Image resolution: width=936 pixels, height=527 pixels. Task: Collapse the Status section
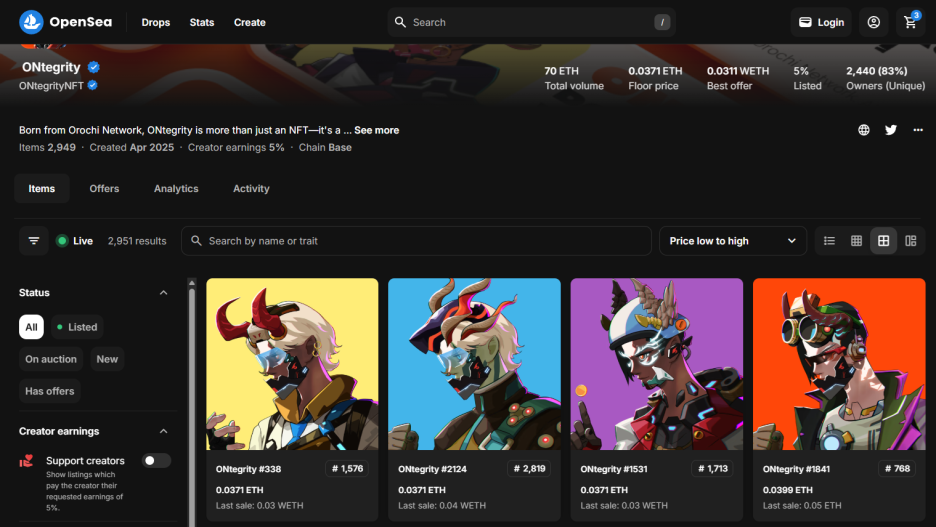click(164, 292)
